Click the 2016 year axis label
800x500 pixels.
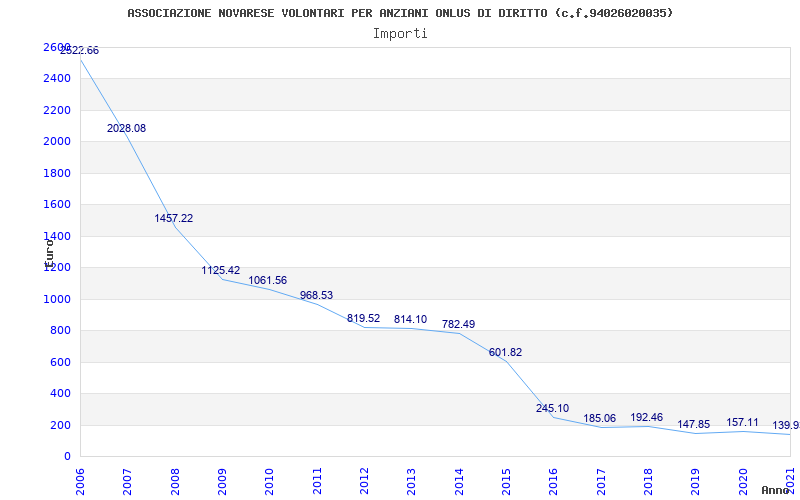click(553, 482)
